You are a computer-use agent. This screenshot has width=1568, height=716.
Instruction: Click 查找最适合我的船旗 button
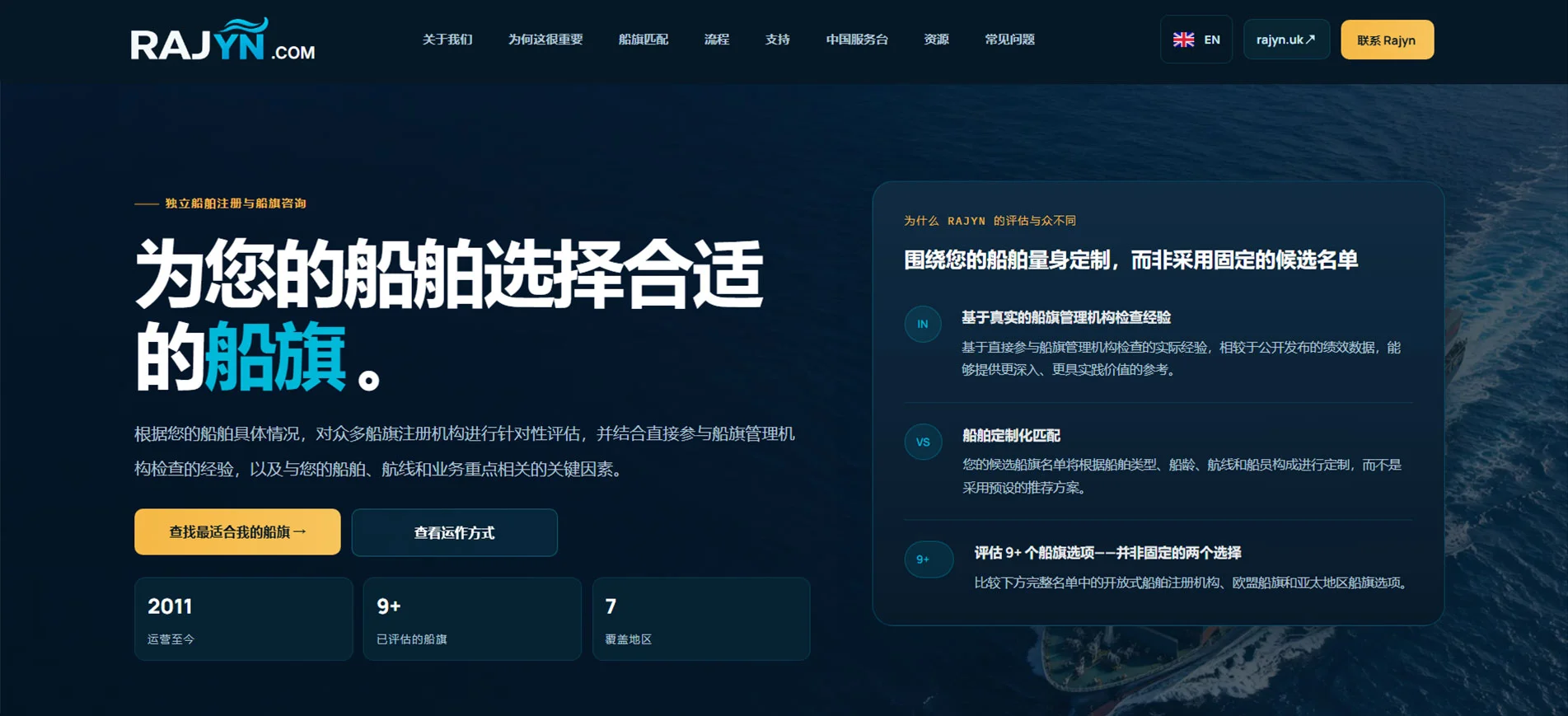(237, 531)
